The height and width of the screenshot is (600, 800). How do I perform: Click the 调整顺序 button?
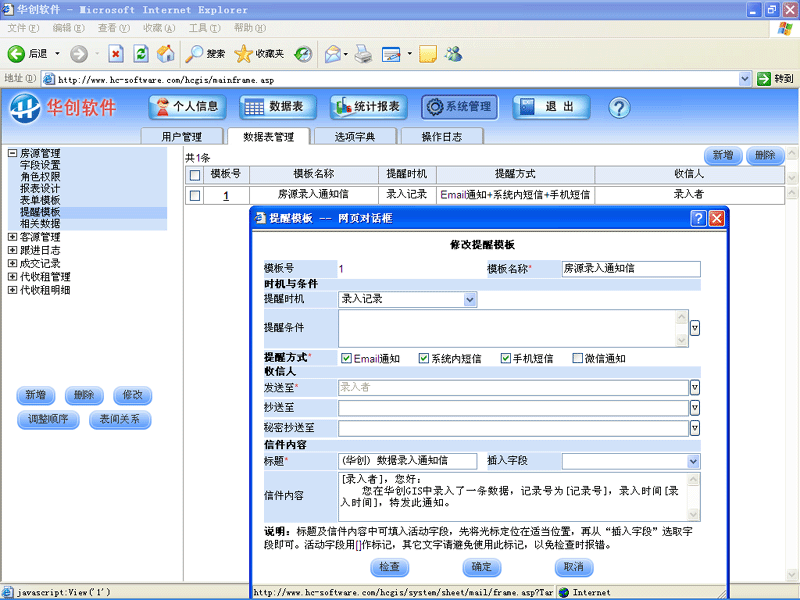pyautogui.click(x=48, y=419)
